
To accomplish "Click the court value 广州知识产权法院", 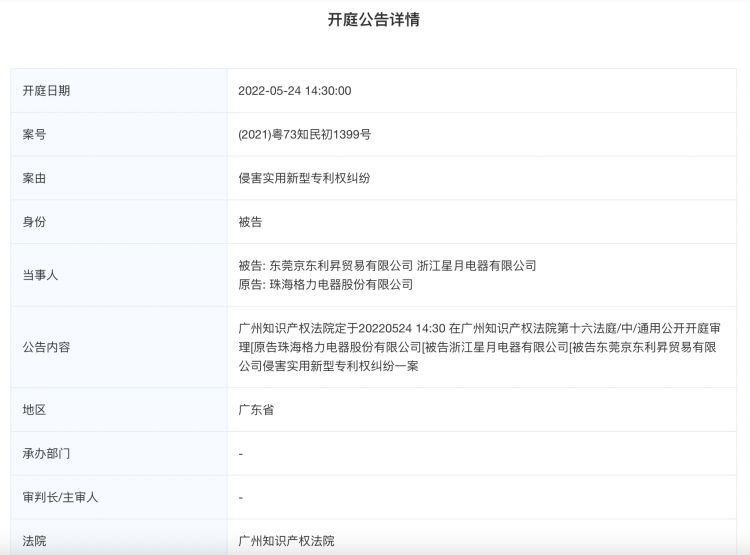I will tap(286, 541).
